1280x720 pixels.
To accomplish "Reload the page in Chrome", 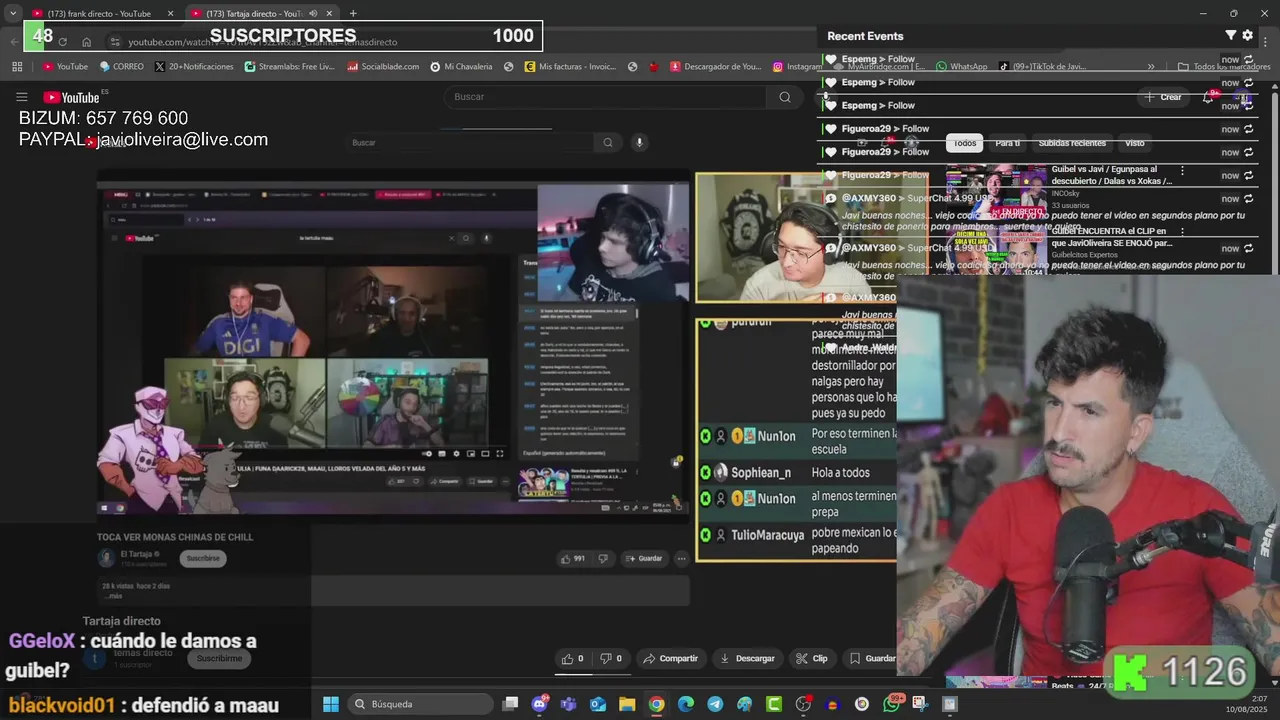I will pyautogui.click(x=62, y=42).
